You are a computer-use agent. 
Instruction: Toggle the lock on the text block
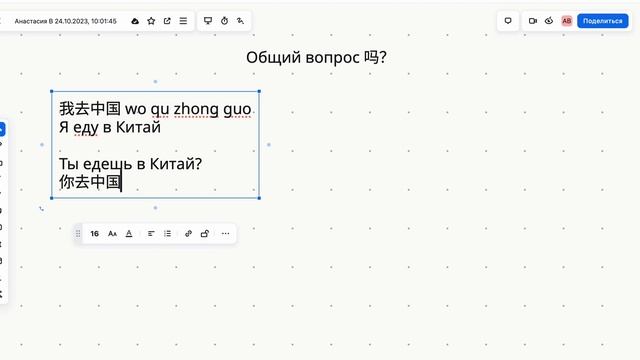pyautogui.click(x=205, y=233)
